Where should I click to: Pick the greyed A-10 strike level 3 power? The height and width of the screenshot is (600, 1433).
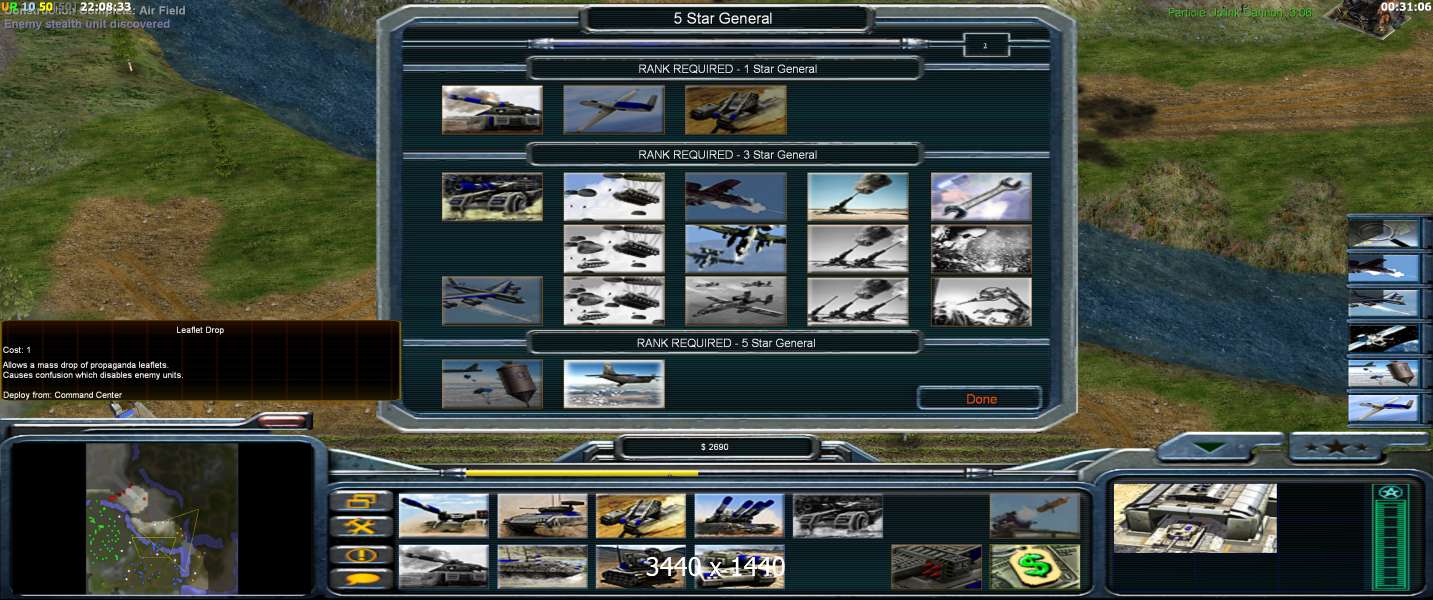pyautogui.click(x=736, y=301)
